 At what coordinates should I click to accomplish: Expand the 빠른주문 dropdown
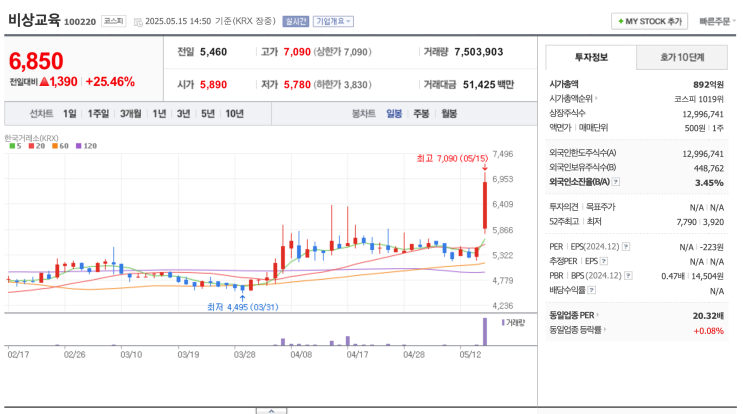[717, 21]
